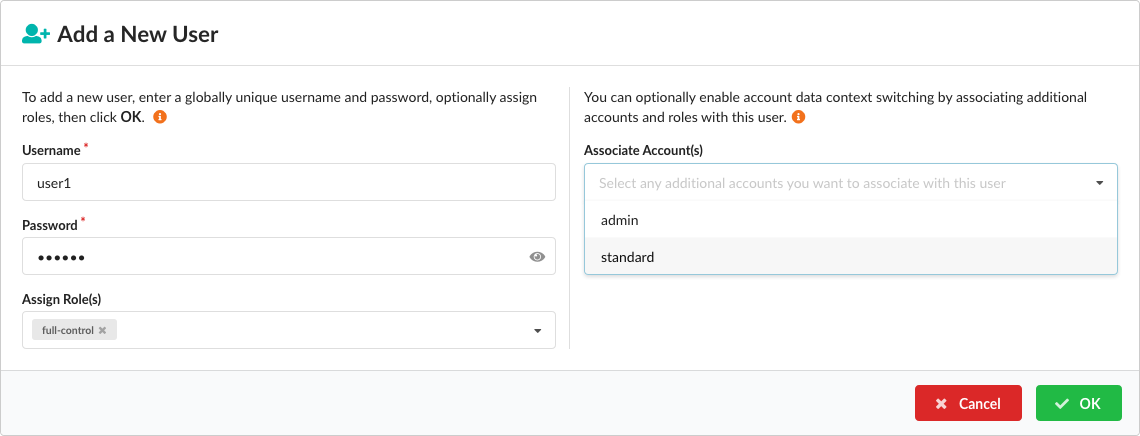Click the add-user icon in the dialog header
This screenshot has height=436, width=1140.
coord(36,34)
